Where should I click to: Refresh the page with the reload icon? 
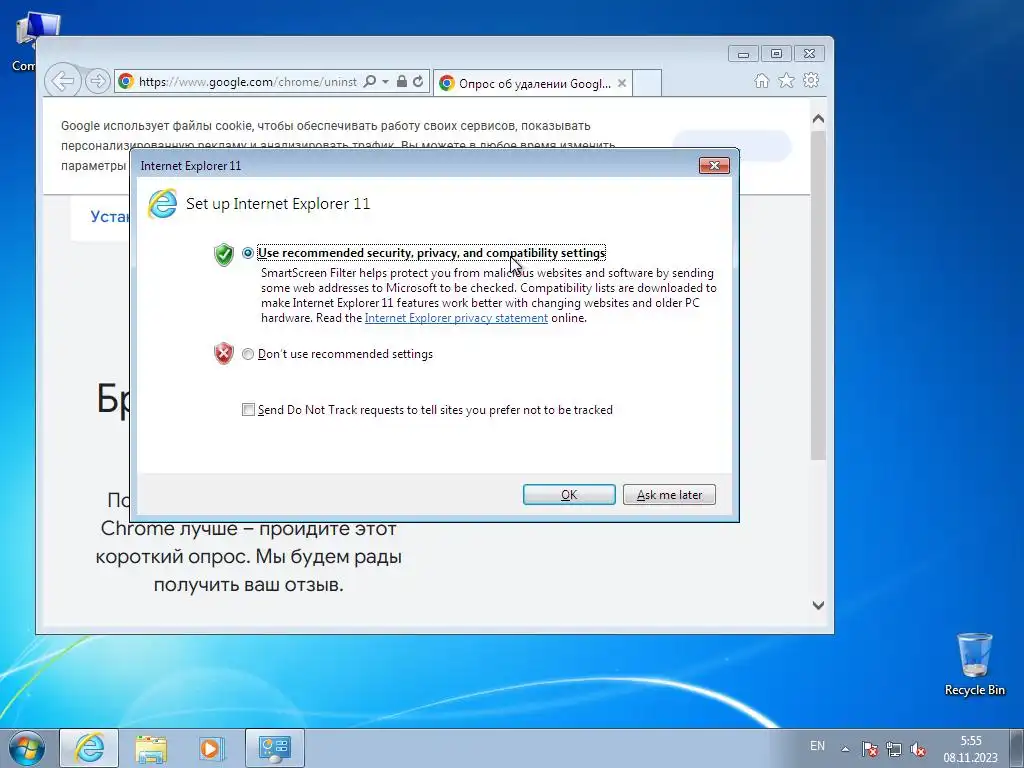pos(418,81)
